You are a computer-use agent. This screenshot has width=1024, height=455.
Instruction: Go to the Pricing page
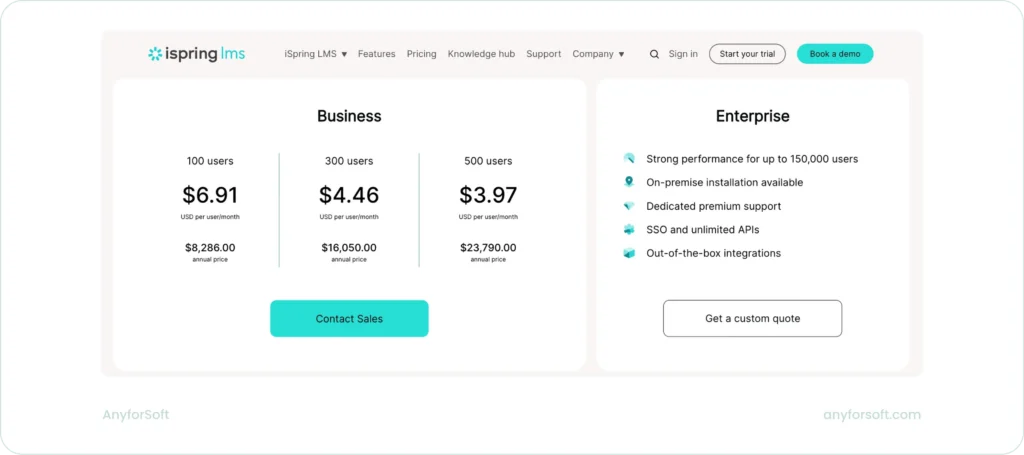(421, 54)
